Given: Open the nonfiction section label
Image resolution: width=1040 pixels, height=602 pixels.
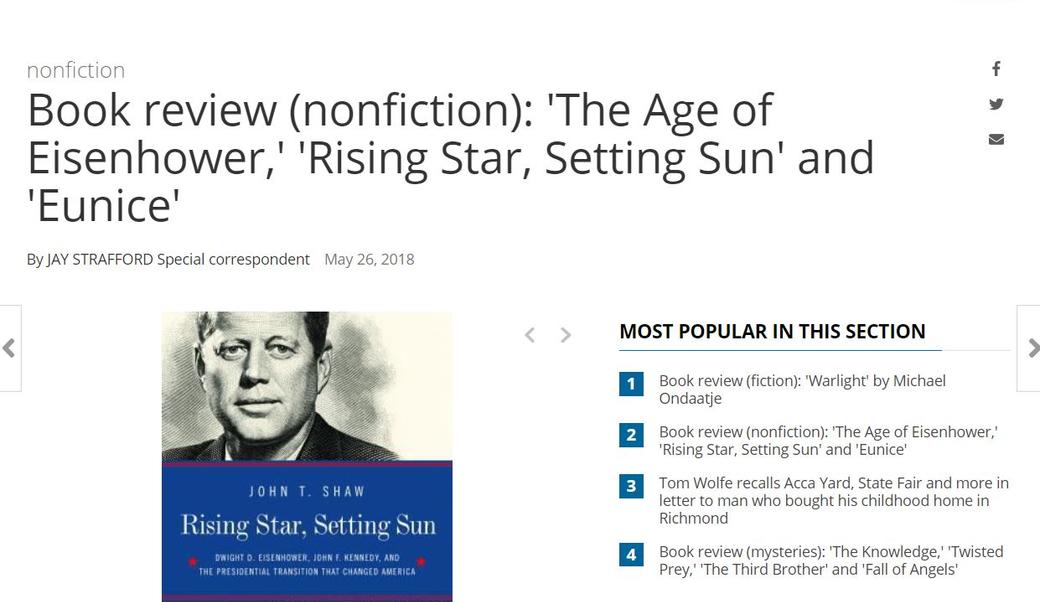Looking at the screenshot, I should coord(76,70).
